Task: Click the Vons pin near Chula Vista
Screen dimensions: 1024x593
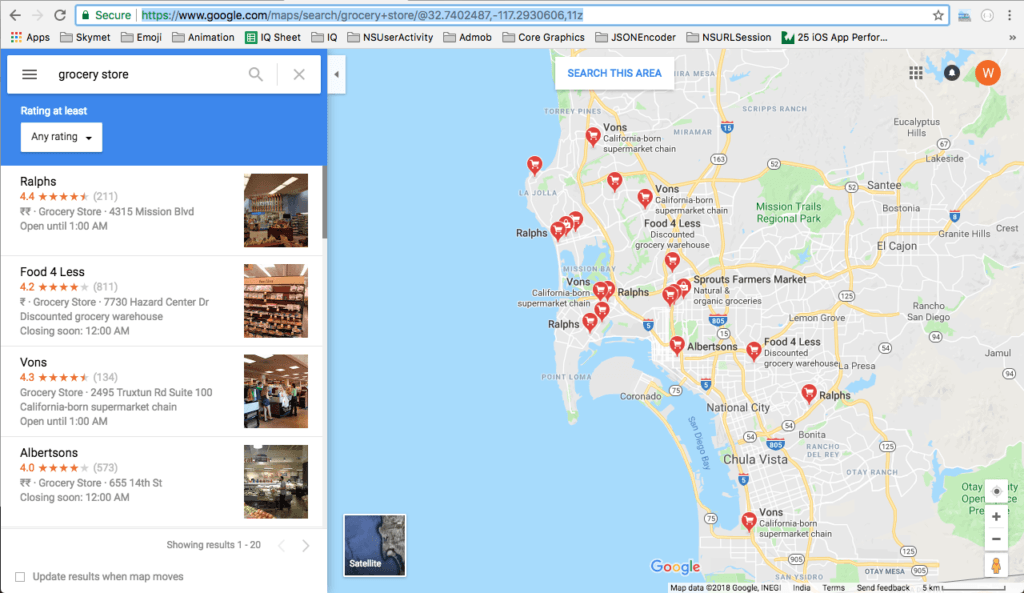Action: 749,521
